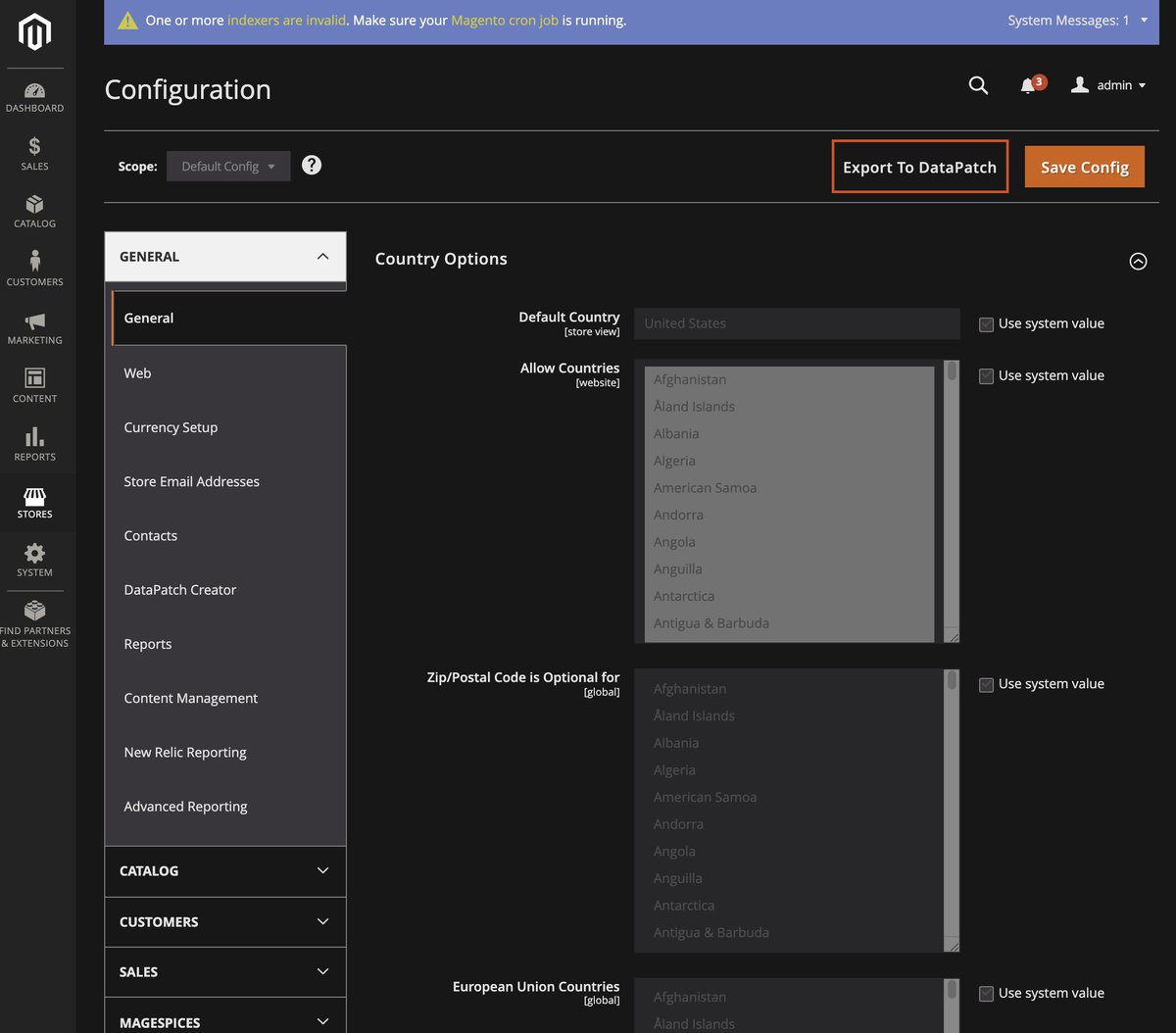This screenshot has height=1033, width=1176.
Task: Click the warning triangle icon in message bar
Action: pos(127,21)
